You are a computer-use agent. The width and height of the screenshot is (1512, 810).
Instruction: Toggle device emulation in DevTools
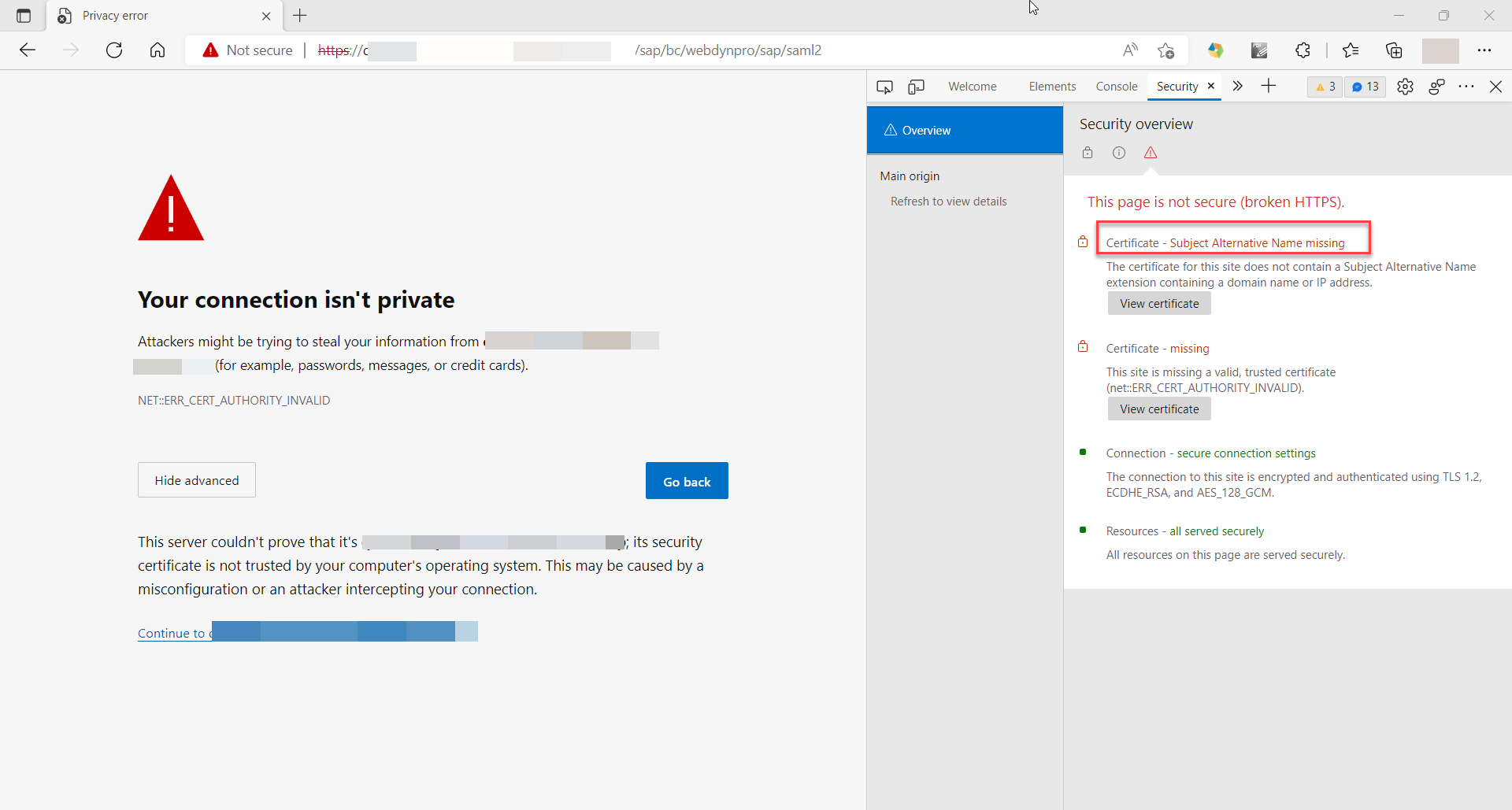click(916, 87)
